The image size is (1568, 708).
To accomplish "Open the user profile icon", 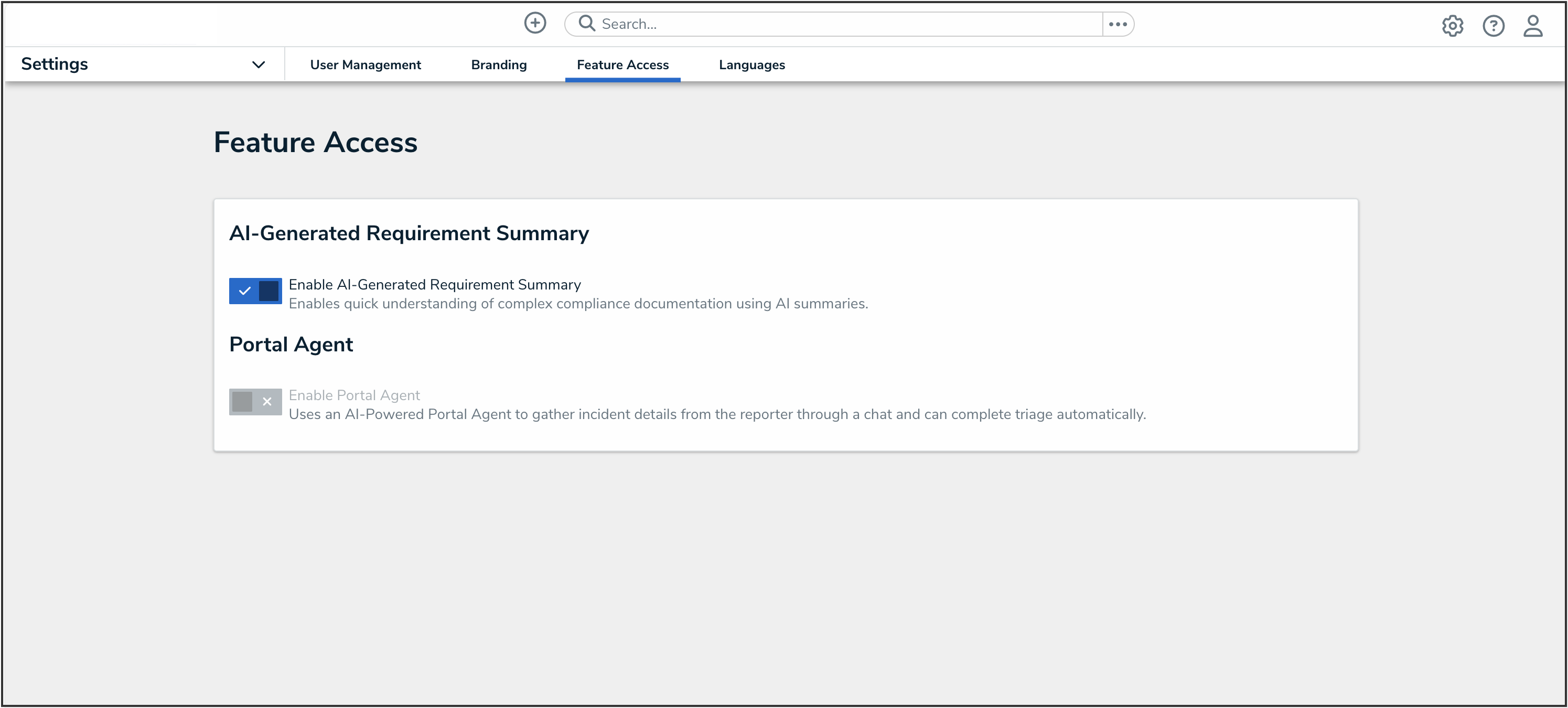I will (x=1534, y=26).
